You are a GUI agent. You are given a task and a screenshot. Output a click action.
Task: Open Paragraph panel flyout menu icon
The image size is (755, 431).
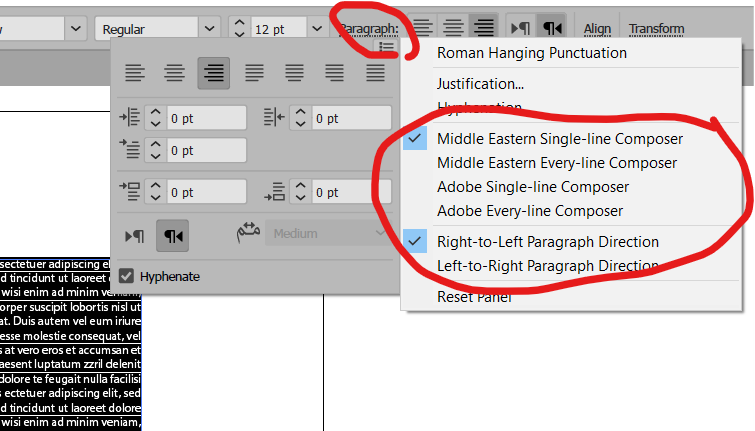[x=387, y=47]
